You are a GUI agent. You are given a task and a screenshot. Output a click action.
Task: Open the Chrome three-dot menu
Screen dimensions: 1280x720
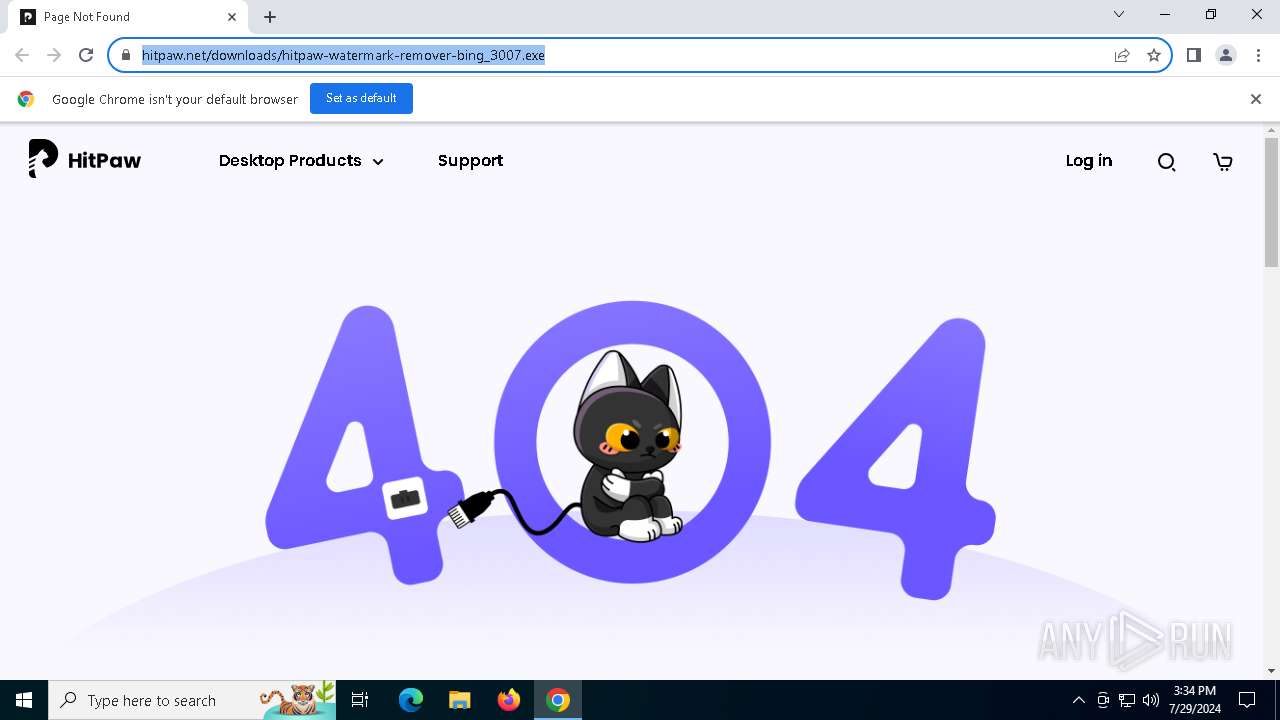click(x=1259, y=55)
